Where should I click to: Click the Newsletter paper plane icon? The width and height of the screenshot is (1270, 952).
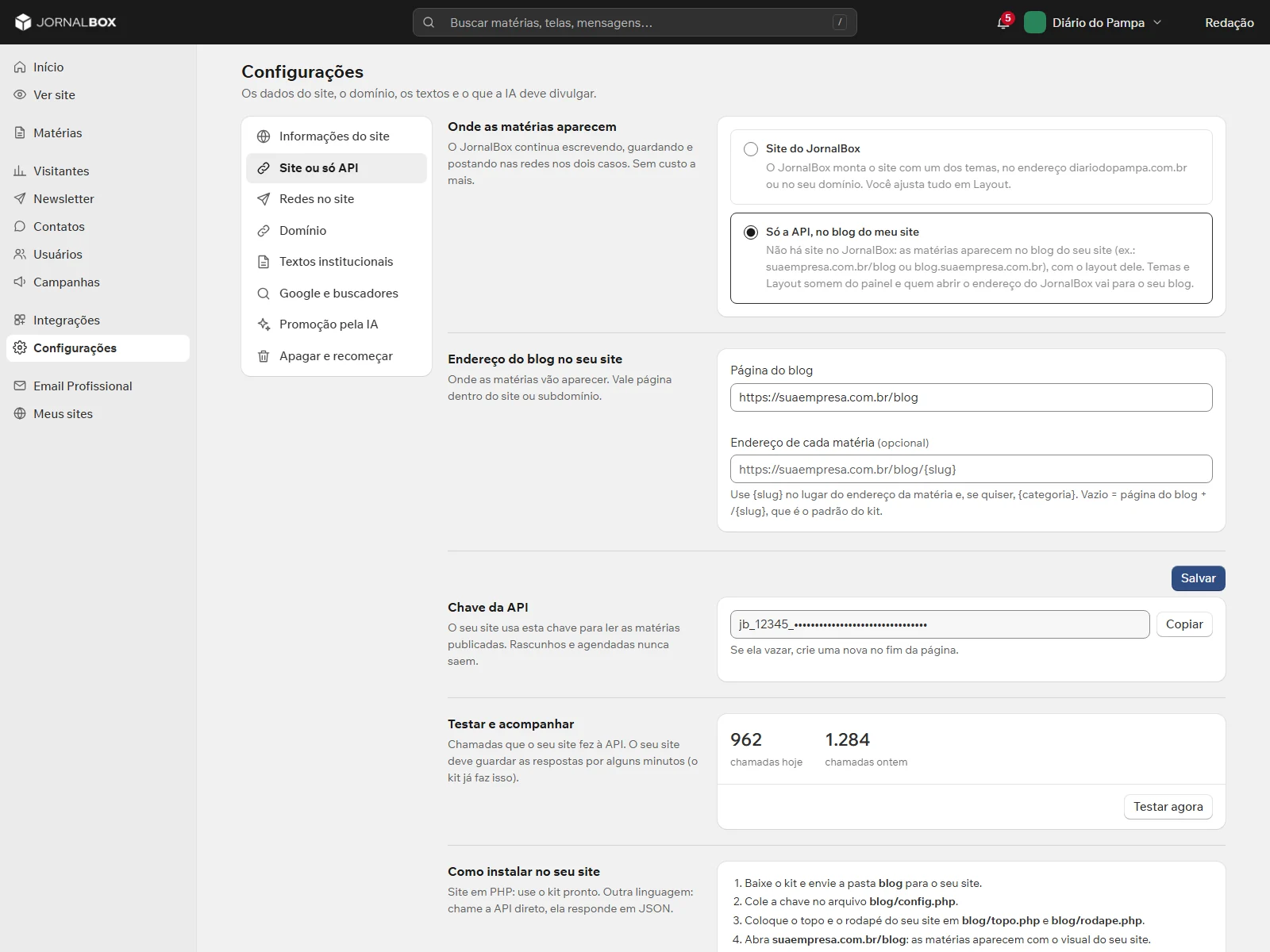(20, 199)
